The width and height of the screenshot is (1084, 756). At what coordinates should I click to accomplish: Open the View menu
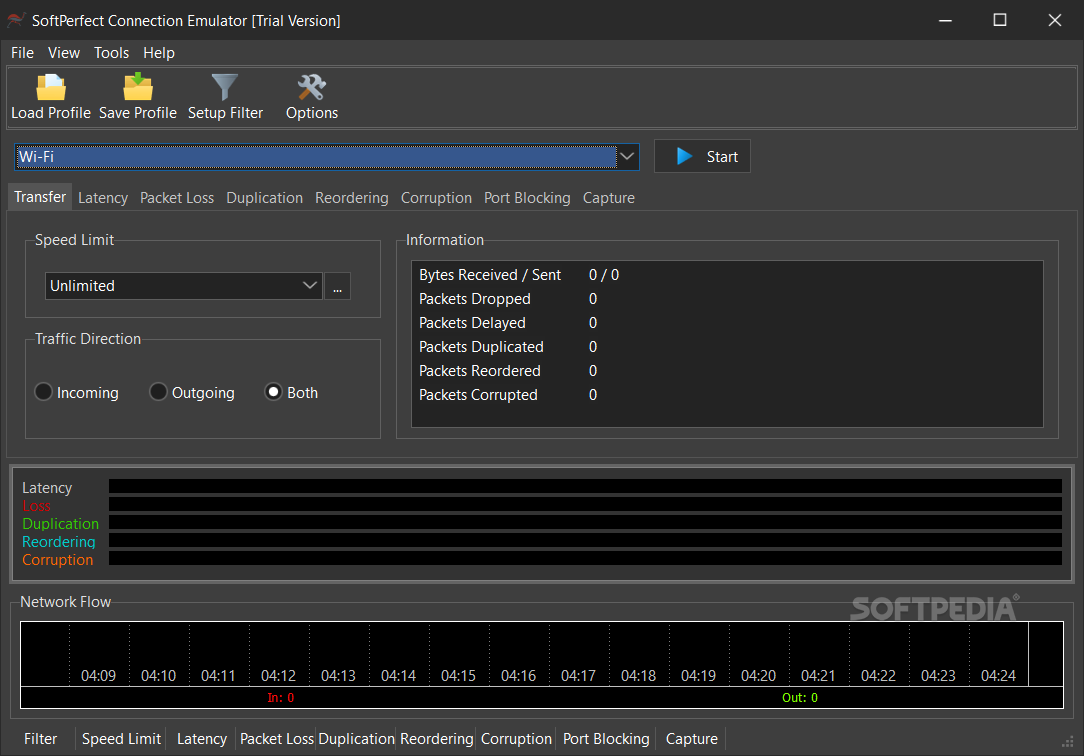pos(64,53)
